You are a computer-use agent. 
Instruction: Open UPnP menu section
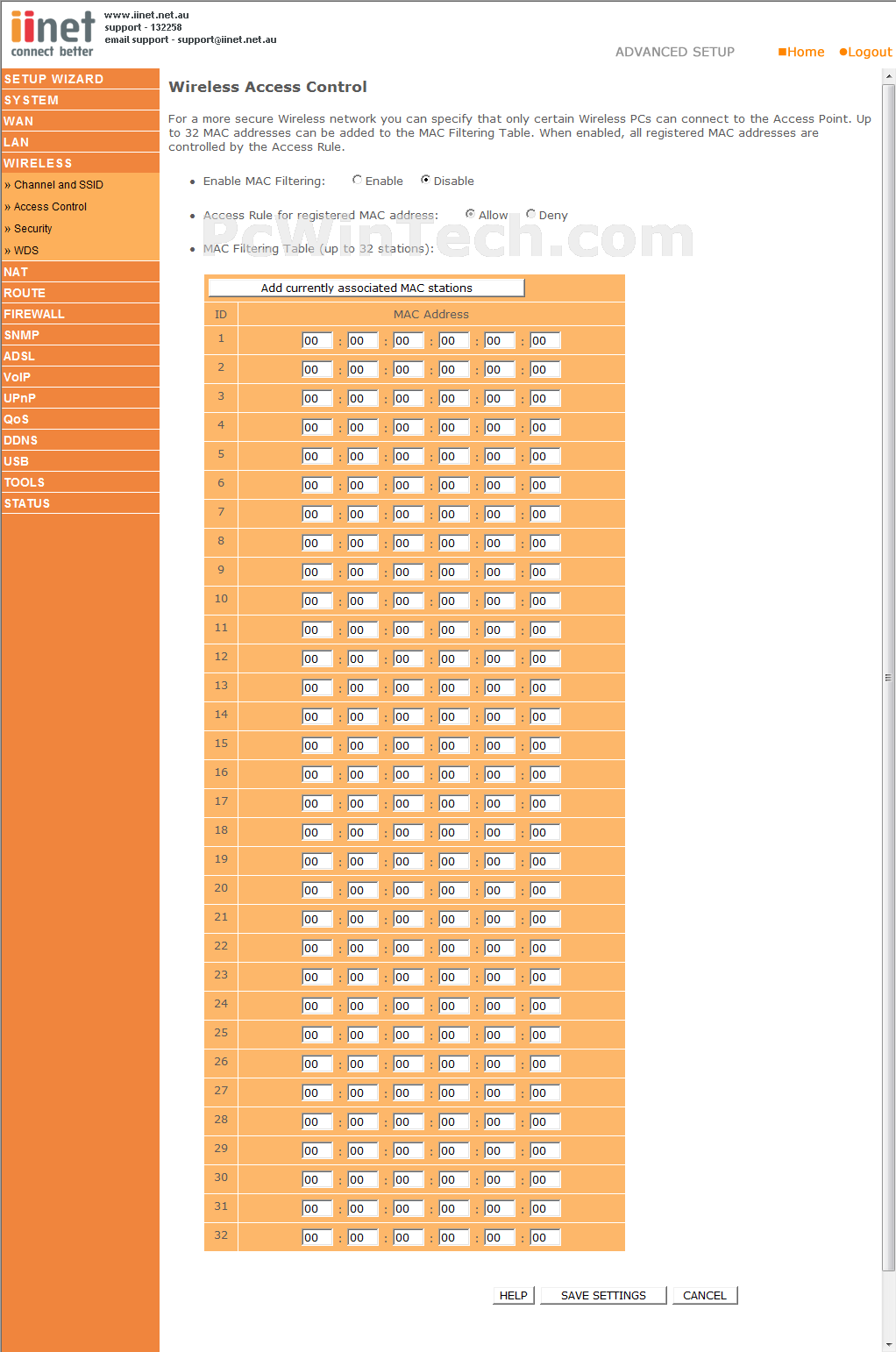(x=80, y=398)
